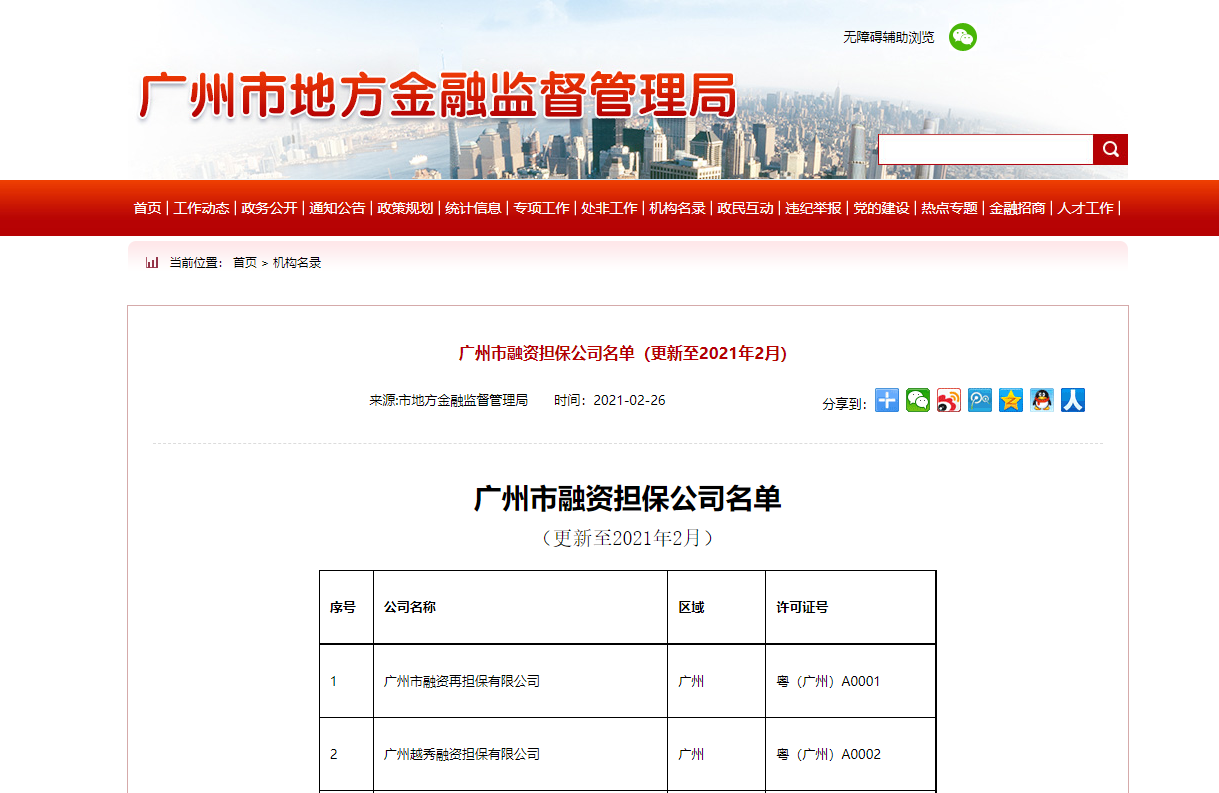Select 处非工作 in the navigation bar

pos(609,208)
